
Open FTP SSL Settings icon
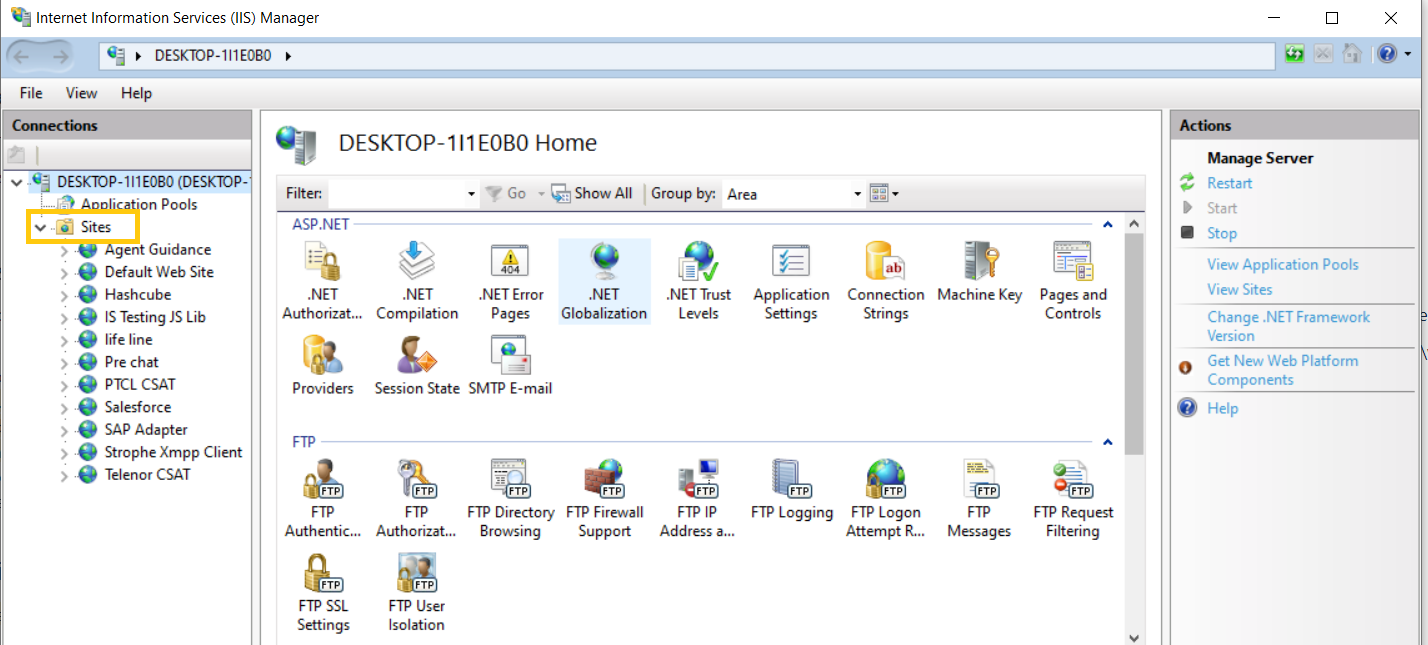click(323, 593)
